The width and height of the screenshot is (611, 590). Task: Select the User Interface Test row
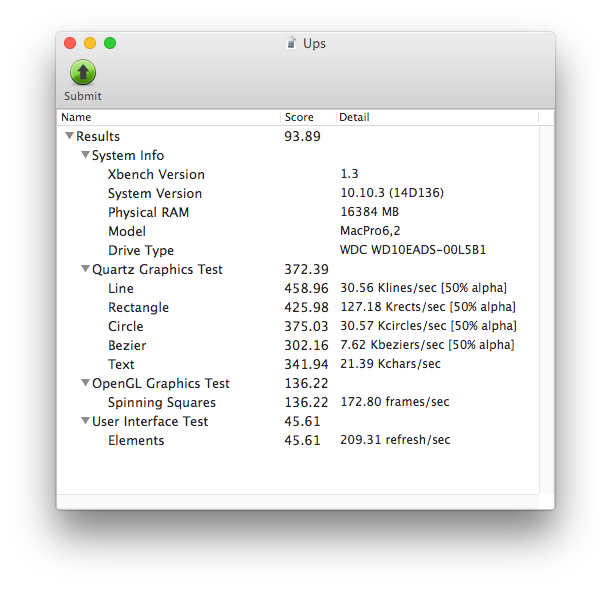point(298,421)
